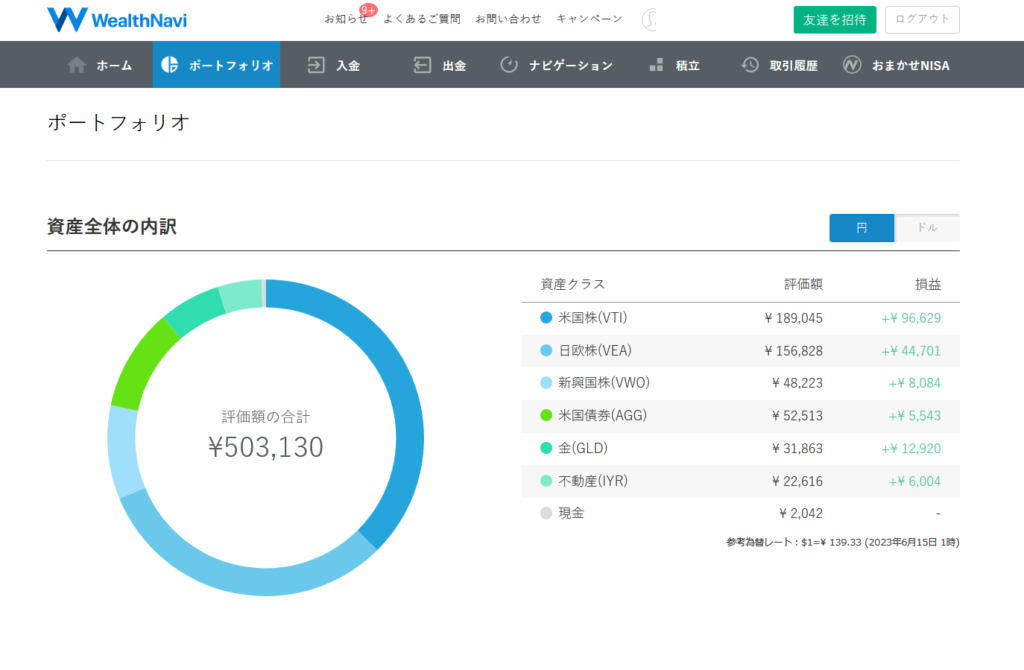
Task: Click the 不動産(IYR) legend dot
Action: (x=546, y=481)
